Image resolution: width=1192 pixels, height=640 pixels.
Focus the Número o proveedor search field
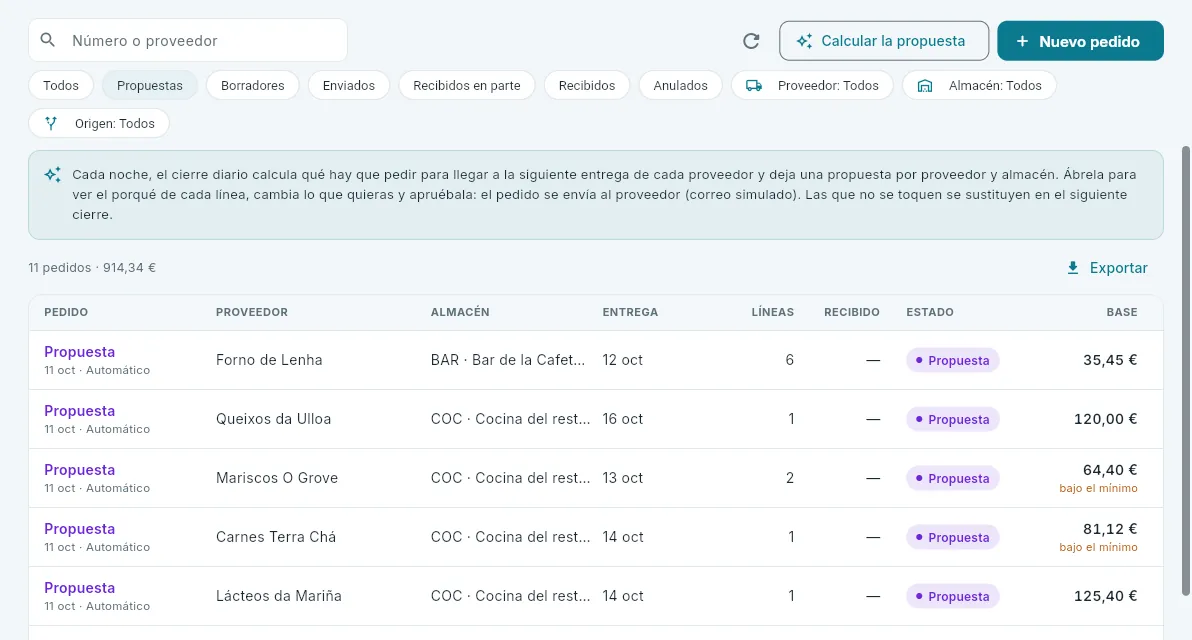click(x=188, y=40)
